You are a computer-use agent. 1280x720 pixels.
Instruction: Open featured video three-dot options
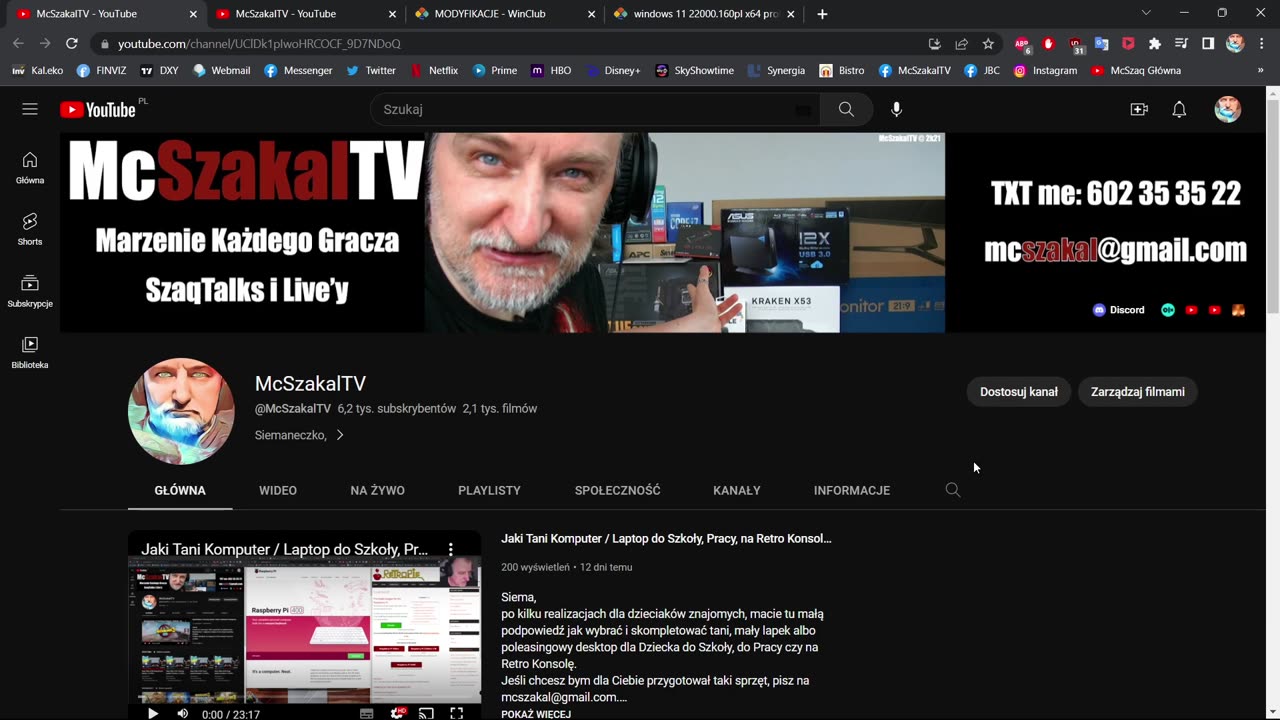tap(451, 549)
